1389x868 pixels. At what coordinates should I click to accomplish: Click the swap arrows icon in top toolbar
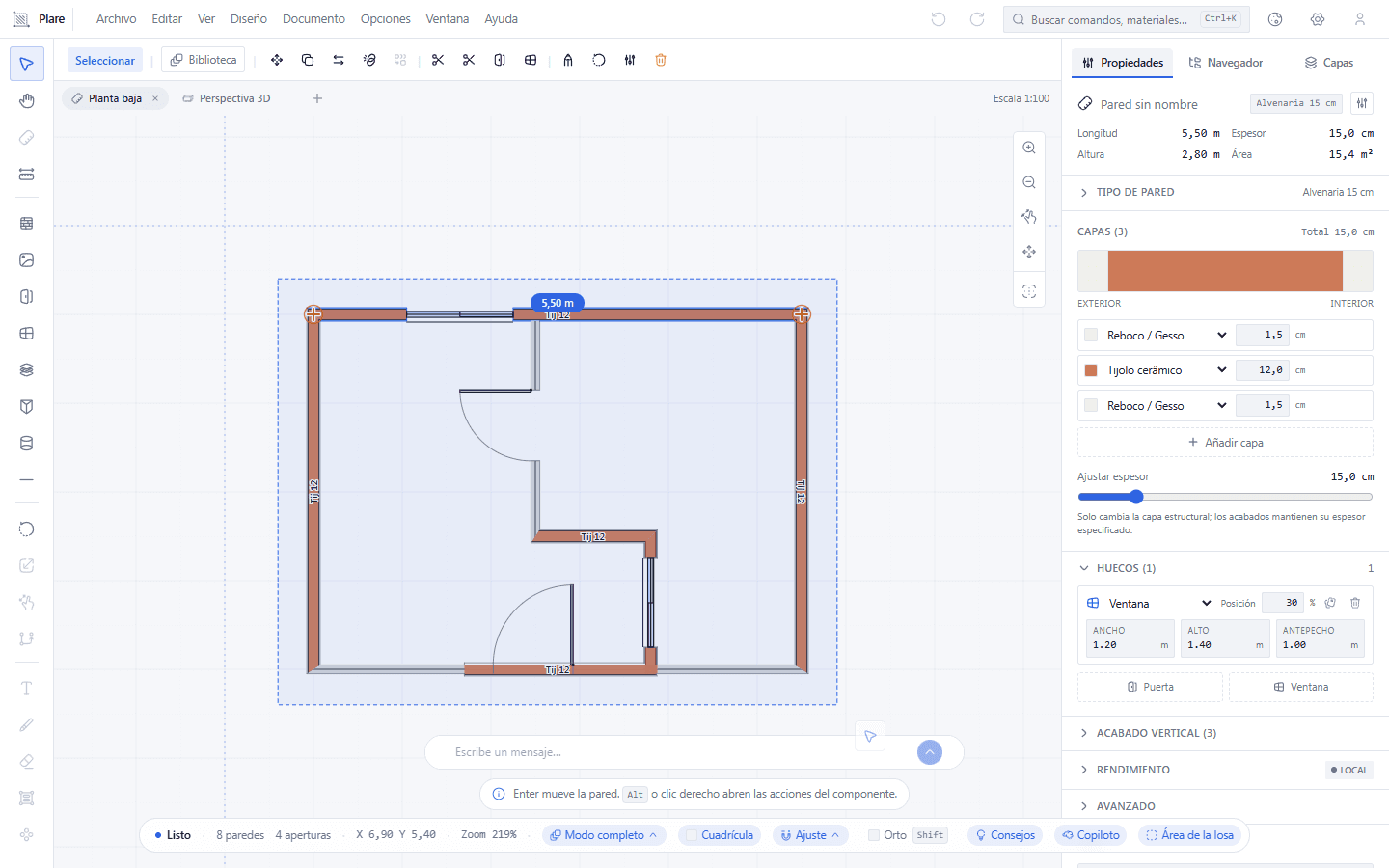coord(339,60)
